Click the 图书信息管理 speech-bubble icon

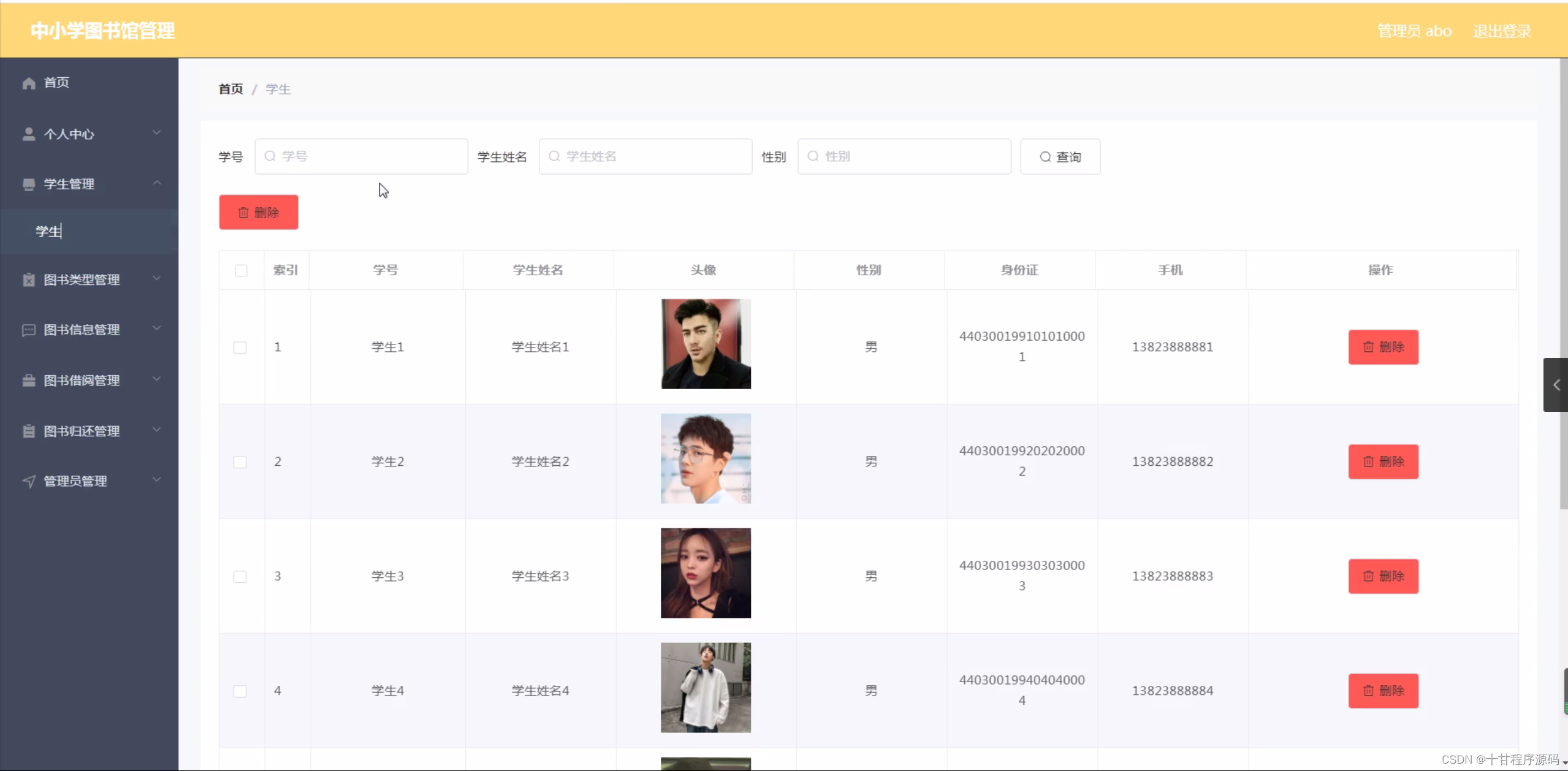(29, 330)
